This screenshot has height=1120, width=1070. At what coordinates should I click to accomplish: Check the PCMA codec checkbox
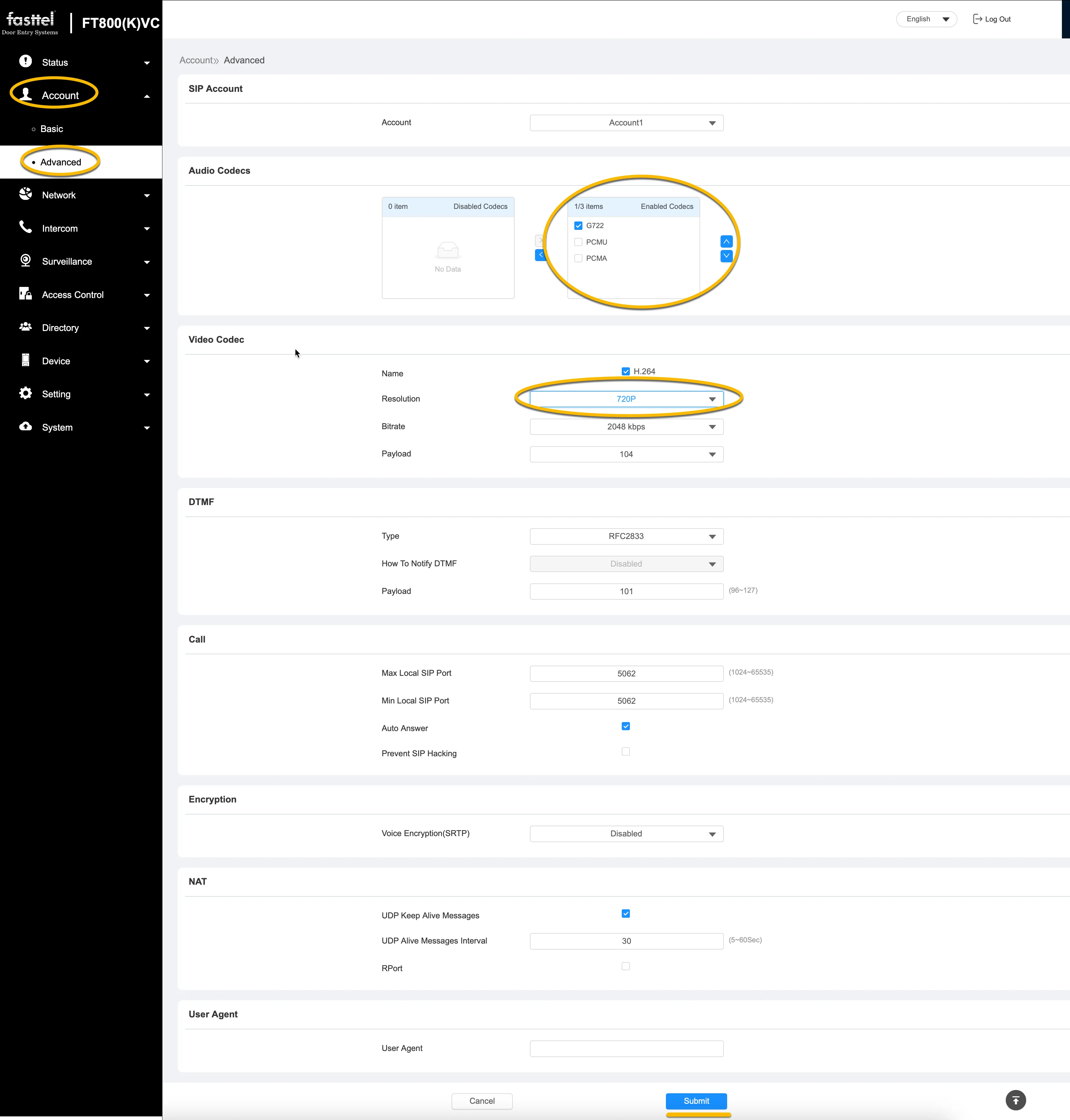click(x=578, y=258)
